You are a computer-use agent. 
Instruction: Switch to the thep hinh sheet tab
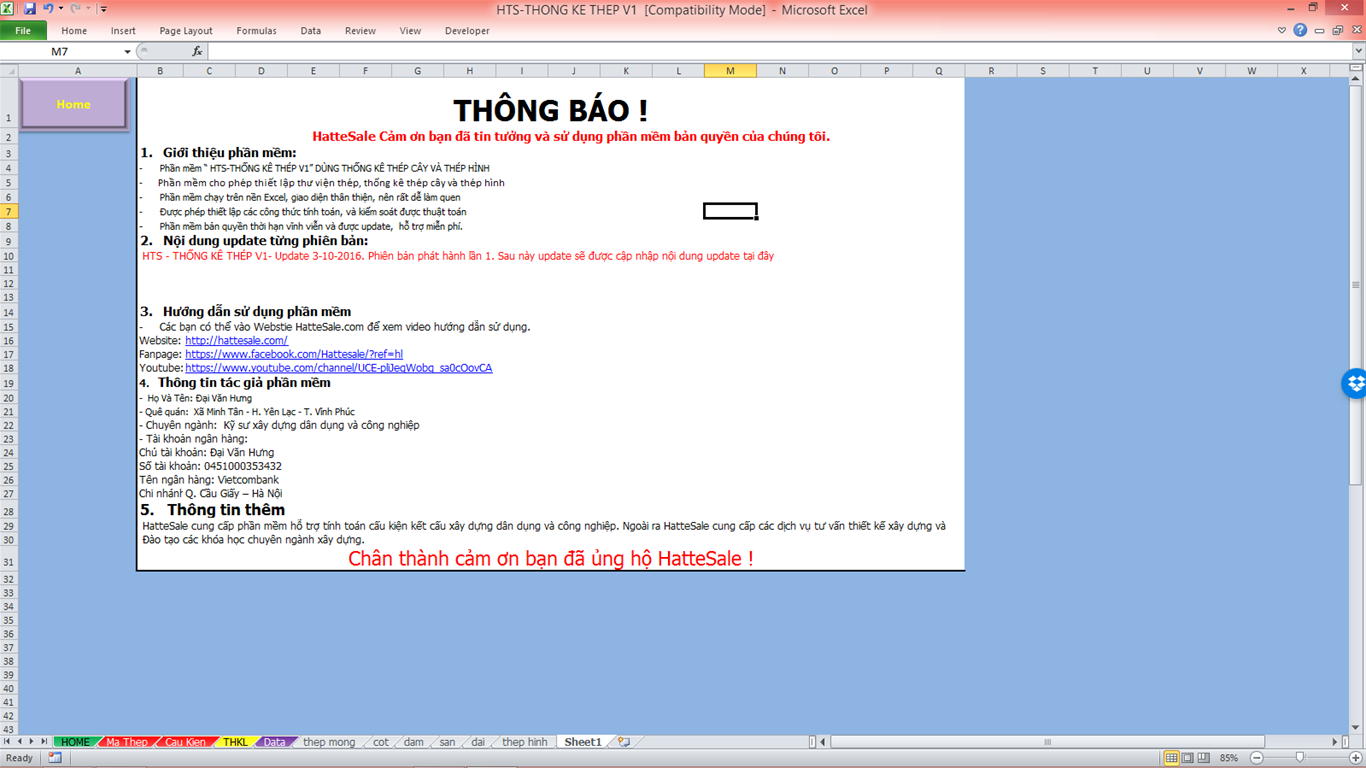[x=525, y=742]
